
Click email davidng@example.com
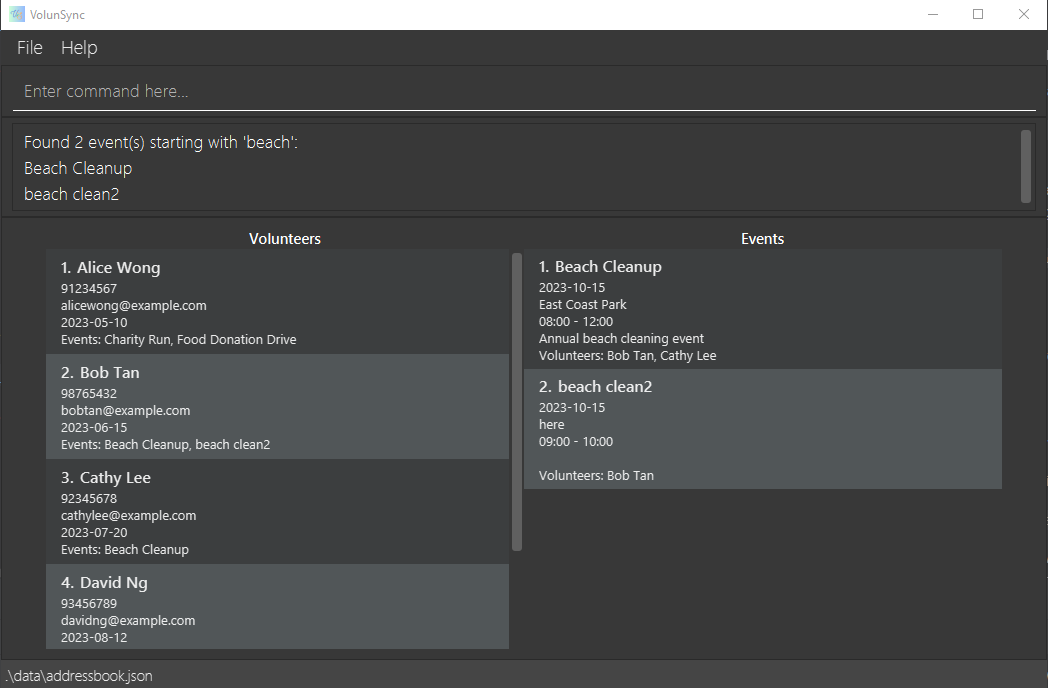pos(128,620)
